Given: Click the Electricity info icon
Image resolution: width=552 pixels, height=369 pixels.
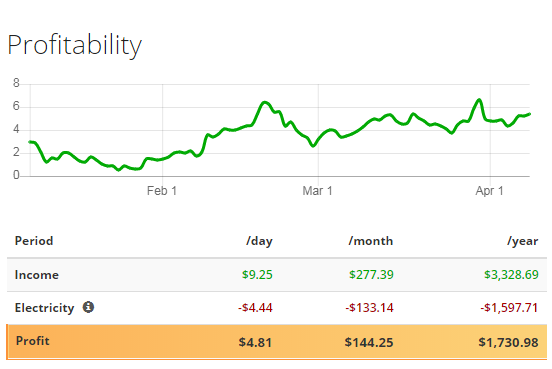Looking at the screenshot, I should [x=88, y=307].
